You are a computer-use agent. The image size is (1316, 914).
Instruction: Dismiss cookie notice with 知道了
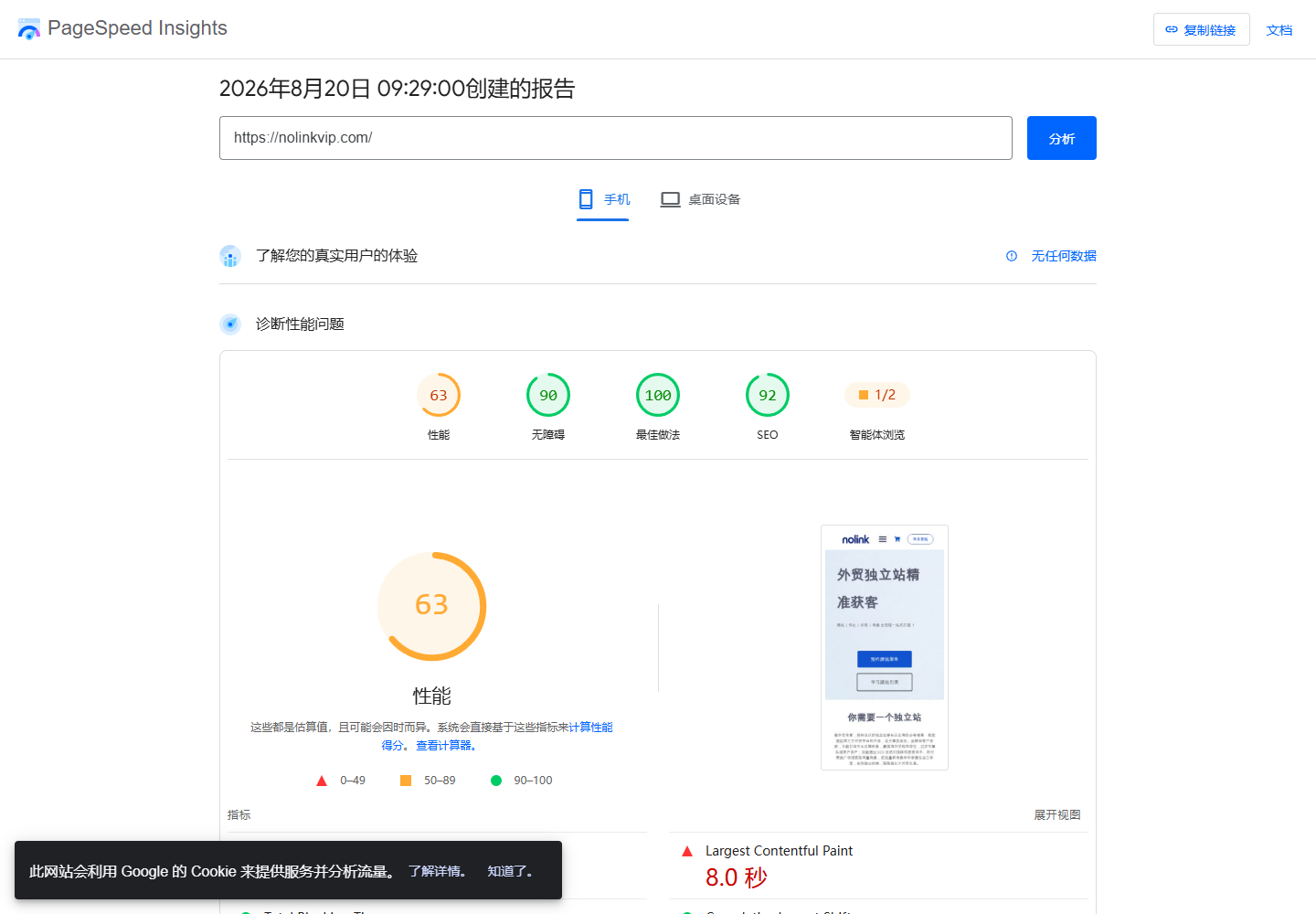pos(510,871)
